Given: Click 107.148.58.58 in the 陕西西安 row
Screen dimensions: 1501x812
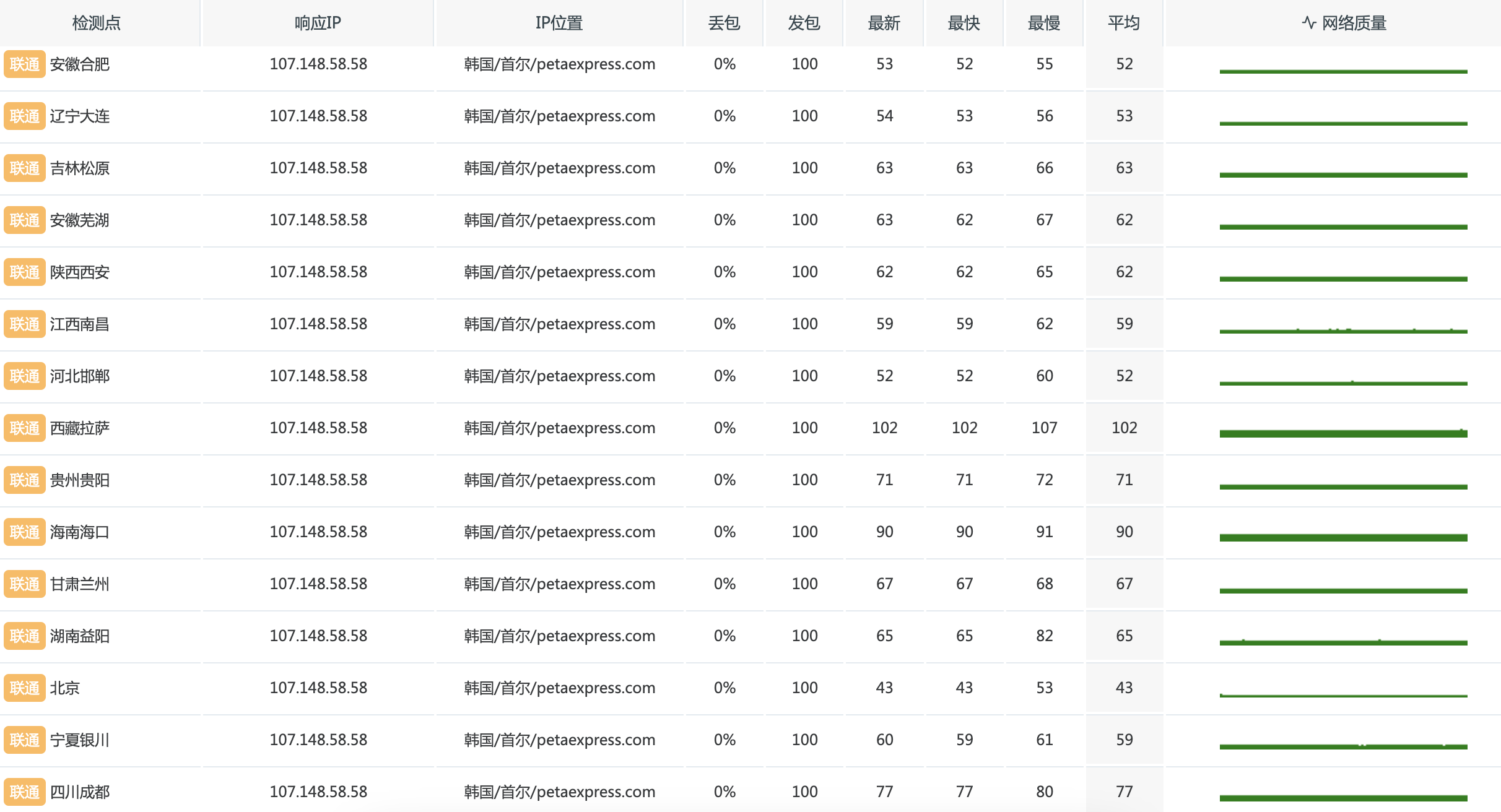Looking at the screenshot, I should [x=318, y=272].
